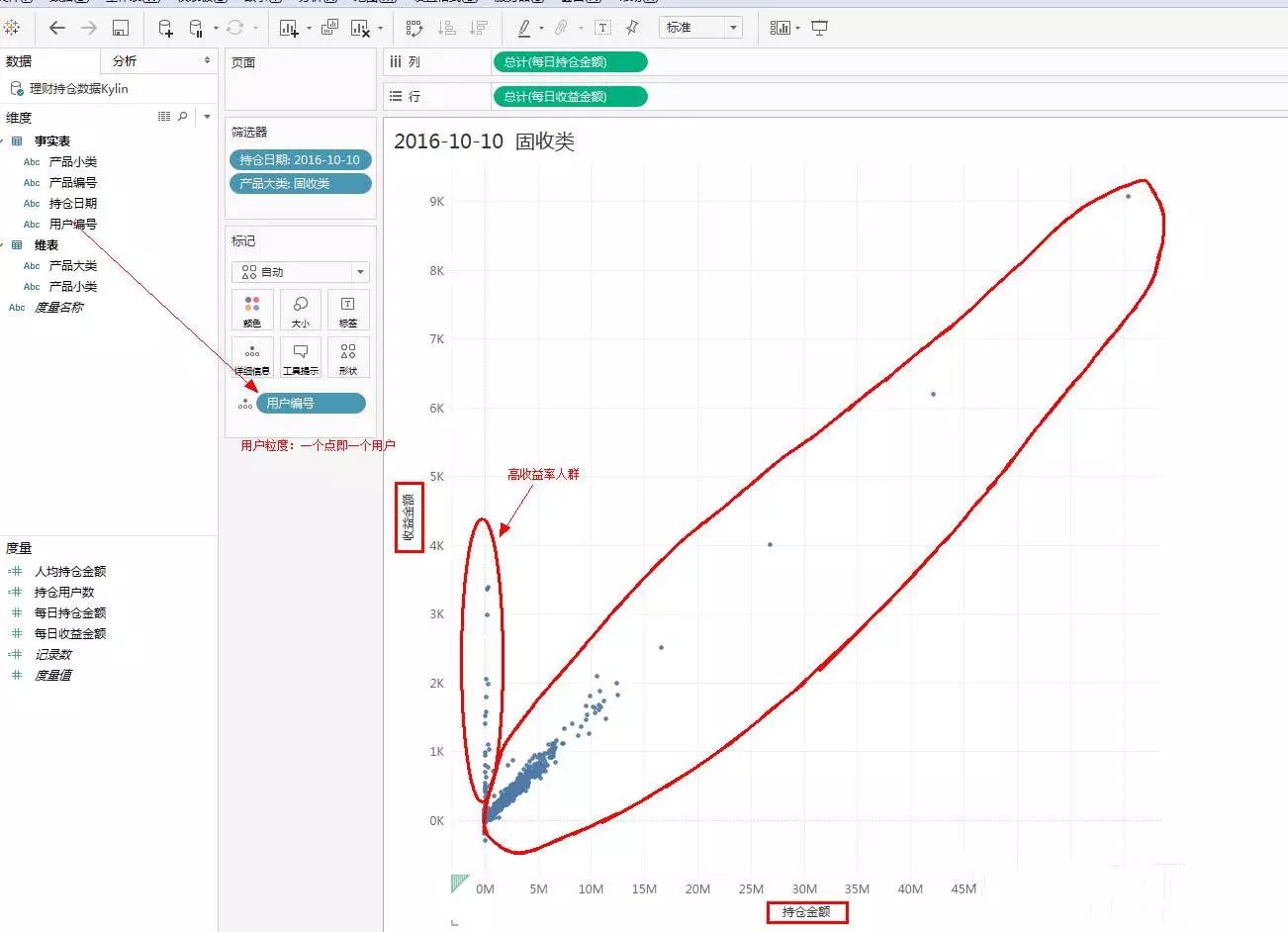1288x932 pixels.
Task: Click the highlight pen toolbar icon
Action: coord(524,28)
